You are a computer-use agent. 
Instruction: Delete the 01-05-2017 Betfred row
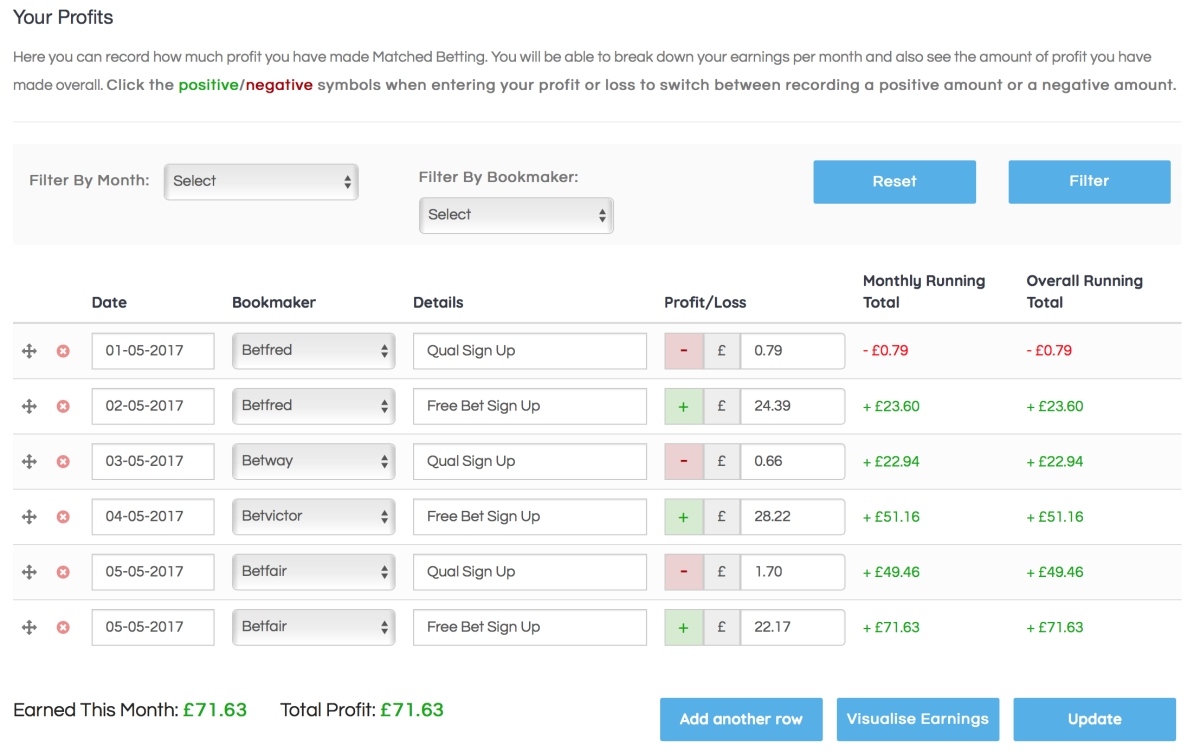click(63, 351)
